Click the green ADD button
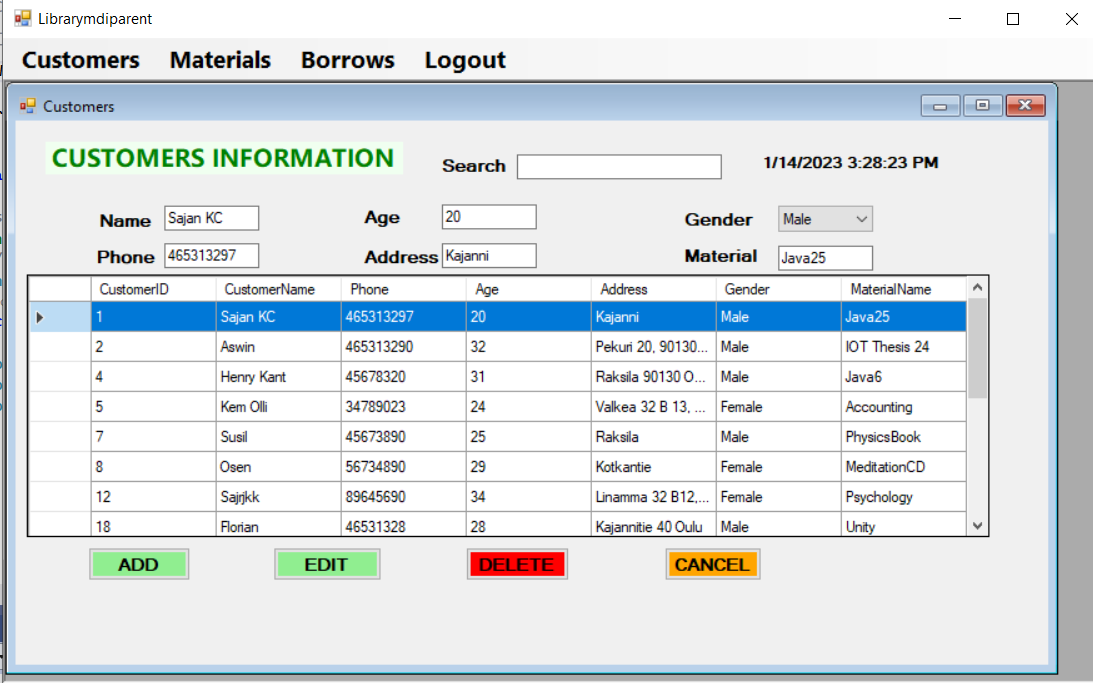 [139, 565]
